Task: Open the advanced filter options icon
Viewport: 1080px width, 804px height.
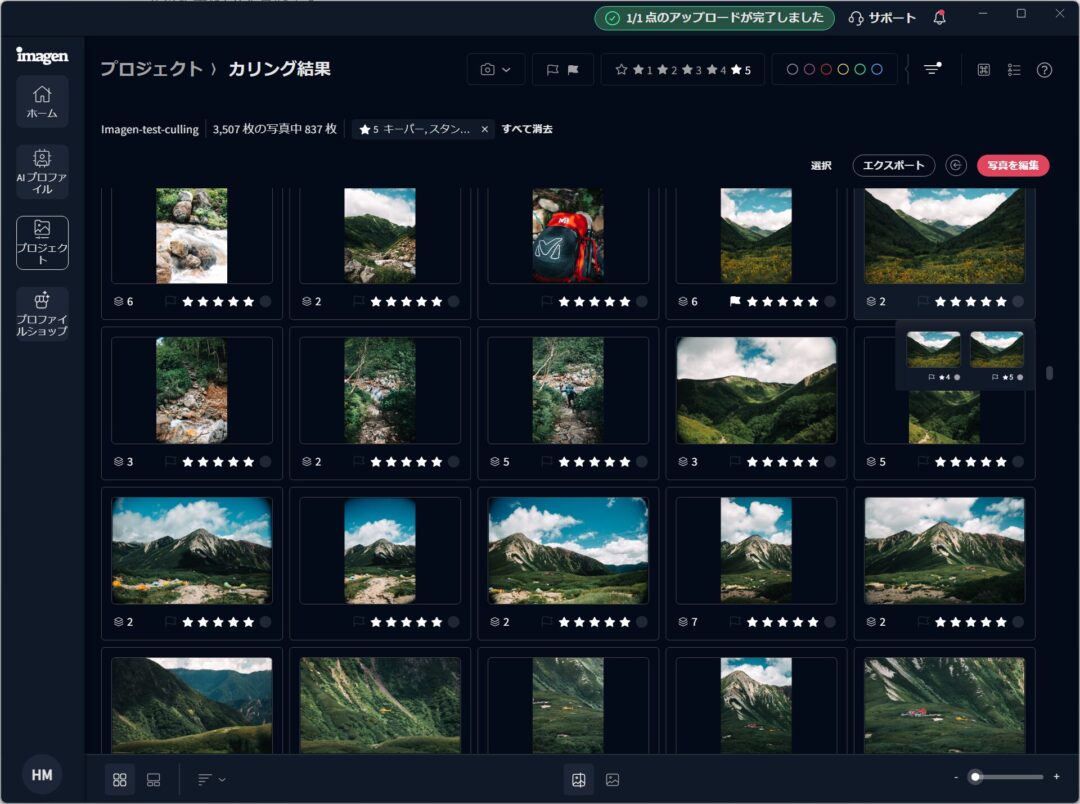Action: pos(932,69)
